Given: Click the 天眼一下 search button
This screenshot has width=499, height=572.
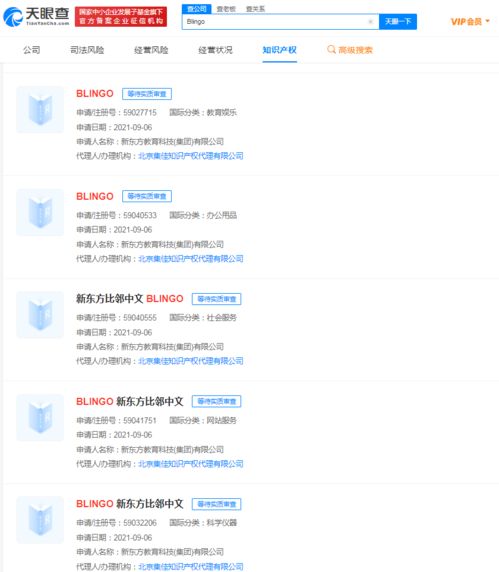Looking at the screenshot, I should 398,22.
